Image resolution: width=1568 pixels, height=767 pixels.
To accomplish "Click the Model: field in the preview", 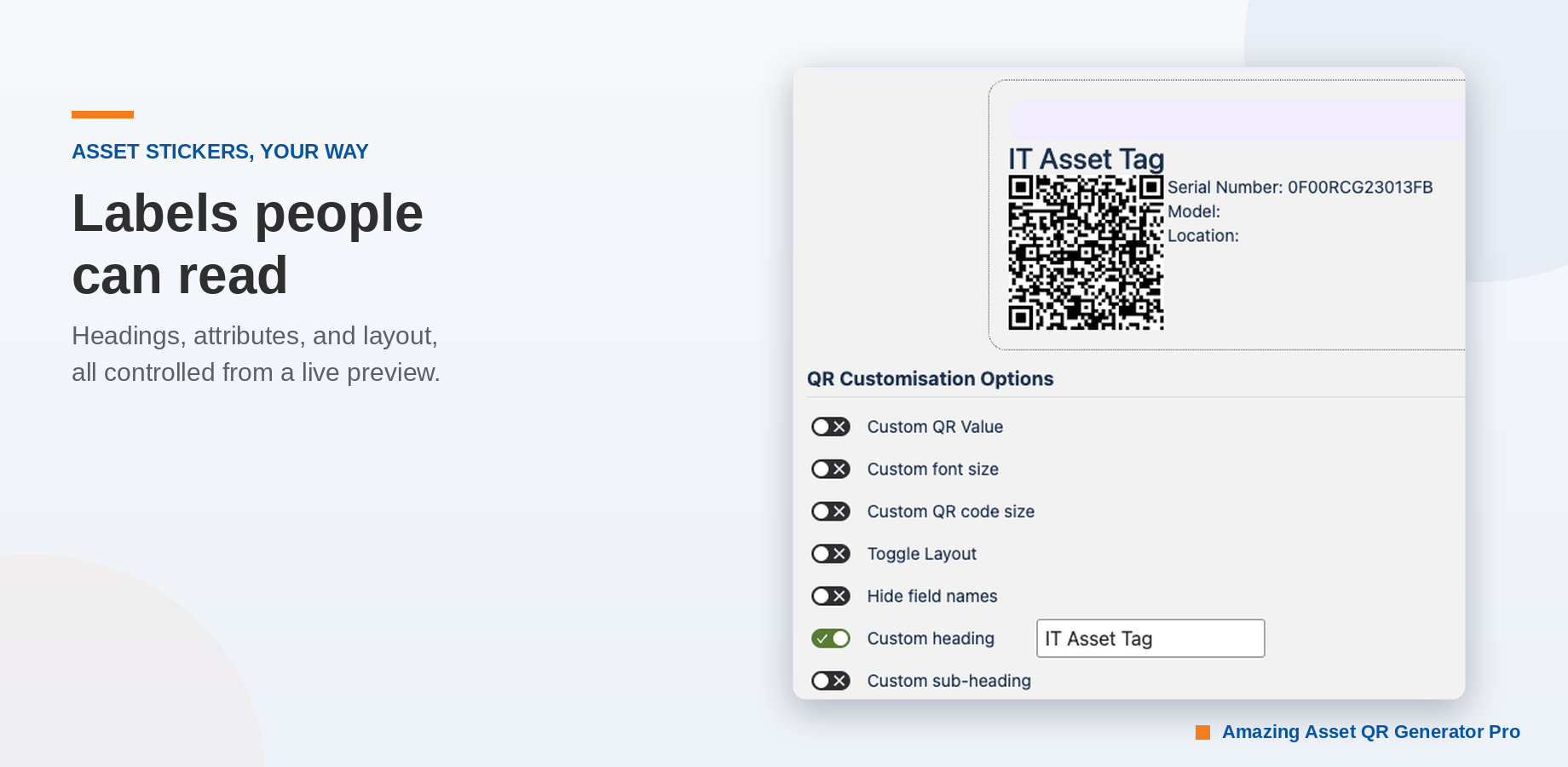I will pos(1193,211).
